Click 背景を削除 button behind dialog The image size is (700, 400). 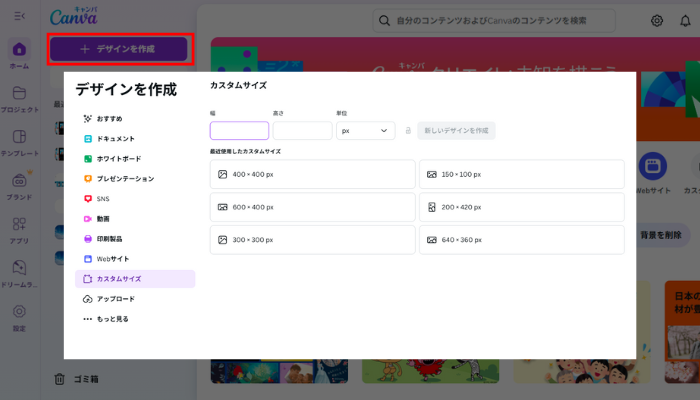pos(660,235)
